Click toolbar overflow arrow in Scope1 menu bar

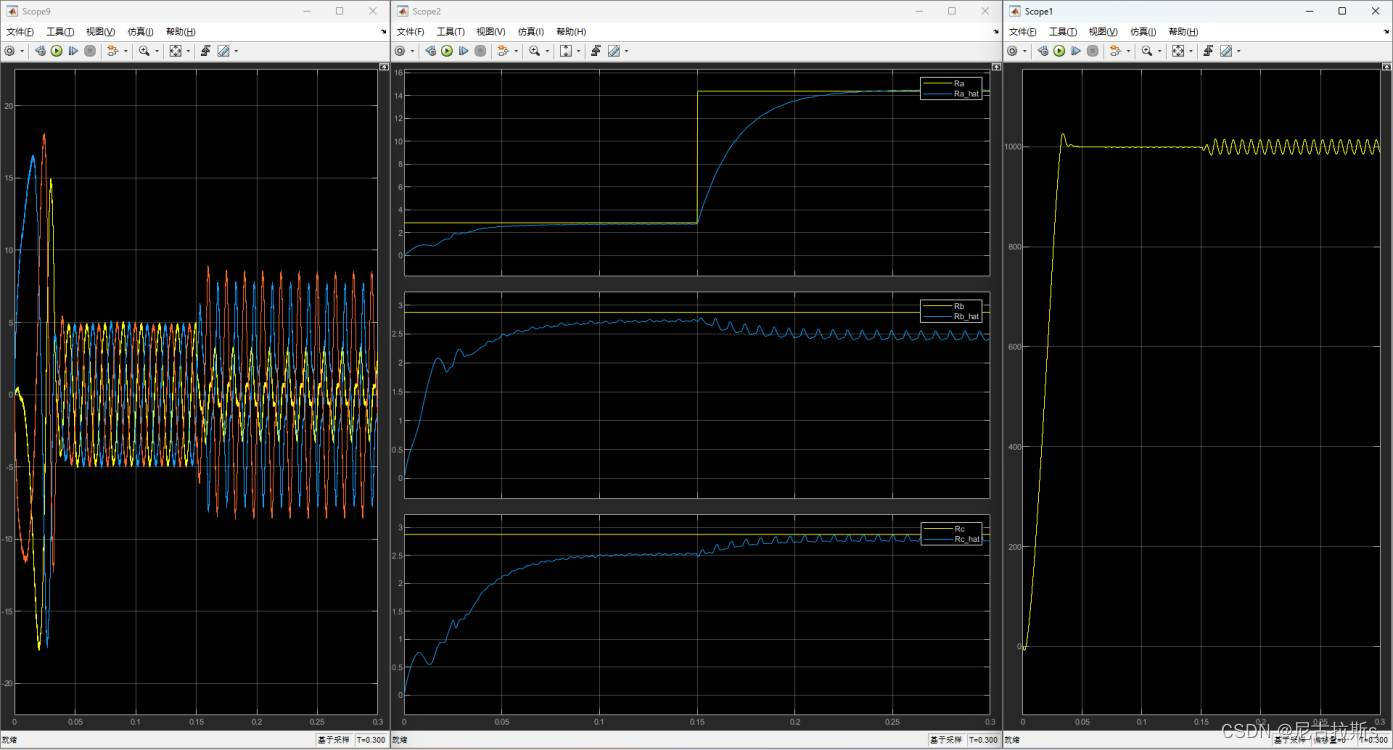[x=1386, y=32]
